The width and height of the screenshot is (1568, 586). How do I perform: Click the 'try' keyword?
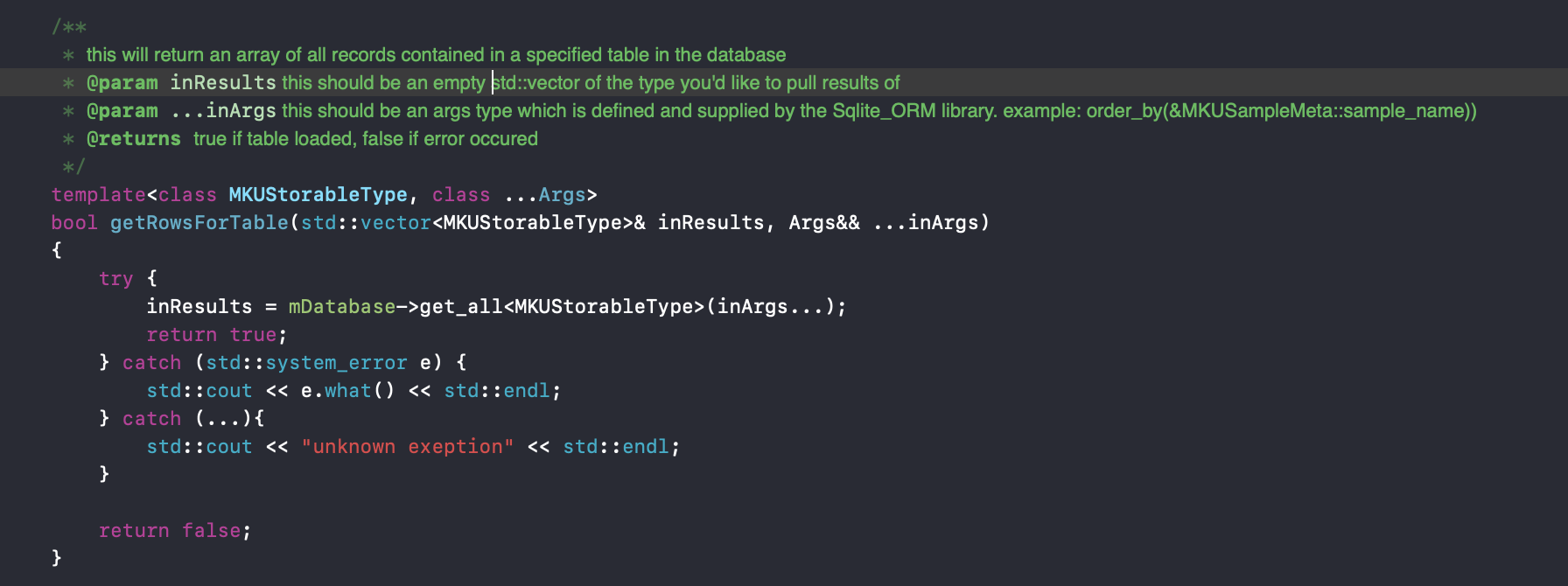(x=116, y=278)
